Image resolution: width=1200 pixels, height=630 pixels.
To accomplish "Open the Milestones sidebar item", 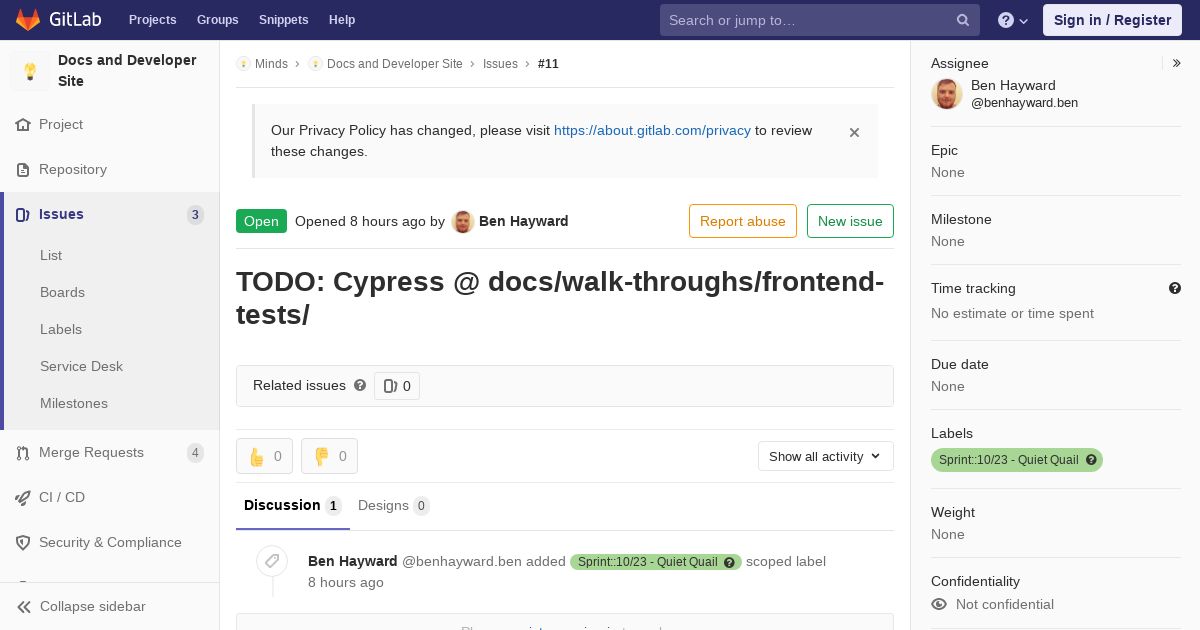I will (x=74, y=403).
